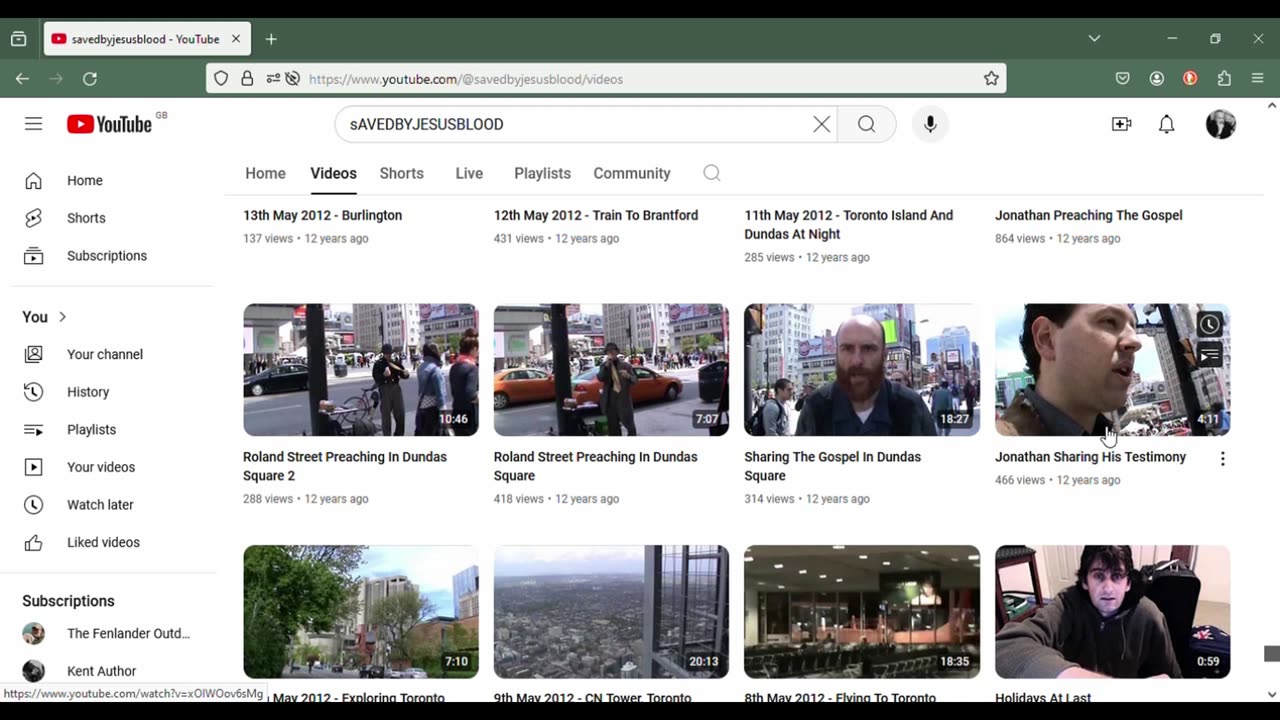Screen dimensions: 1280x720
Task: Click the magnifier search button
Action: [x=866, y=124]
